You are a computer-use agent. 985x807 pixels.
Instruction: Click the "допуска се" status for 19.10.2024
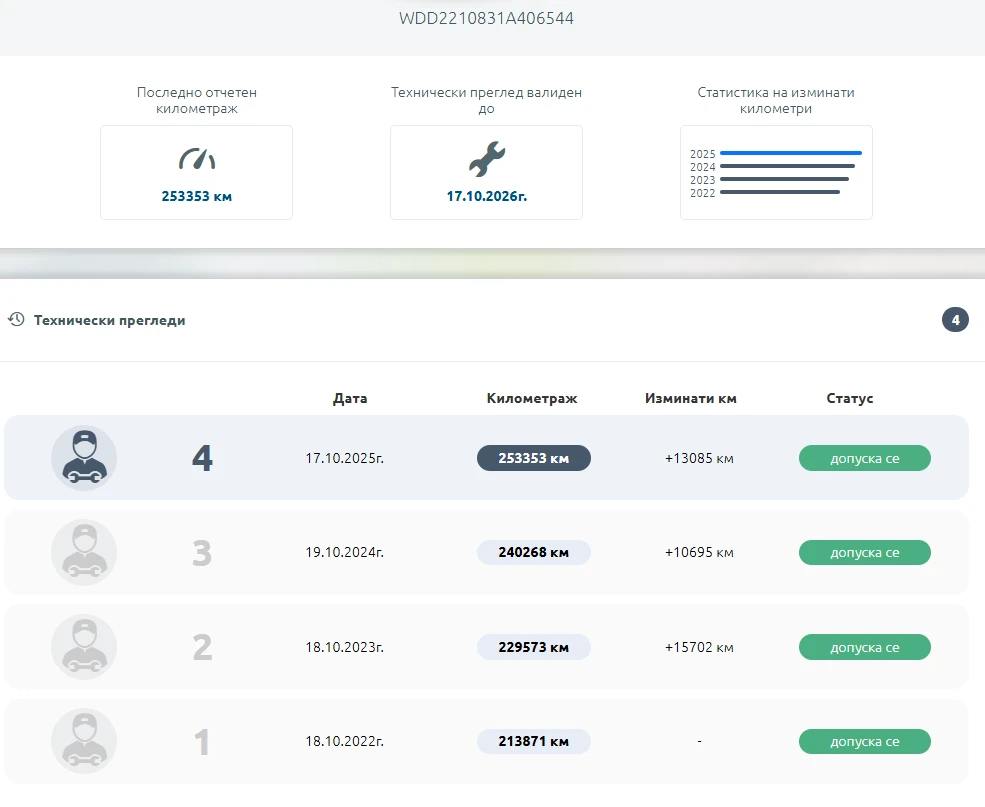(864, 552)
